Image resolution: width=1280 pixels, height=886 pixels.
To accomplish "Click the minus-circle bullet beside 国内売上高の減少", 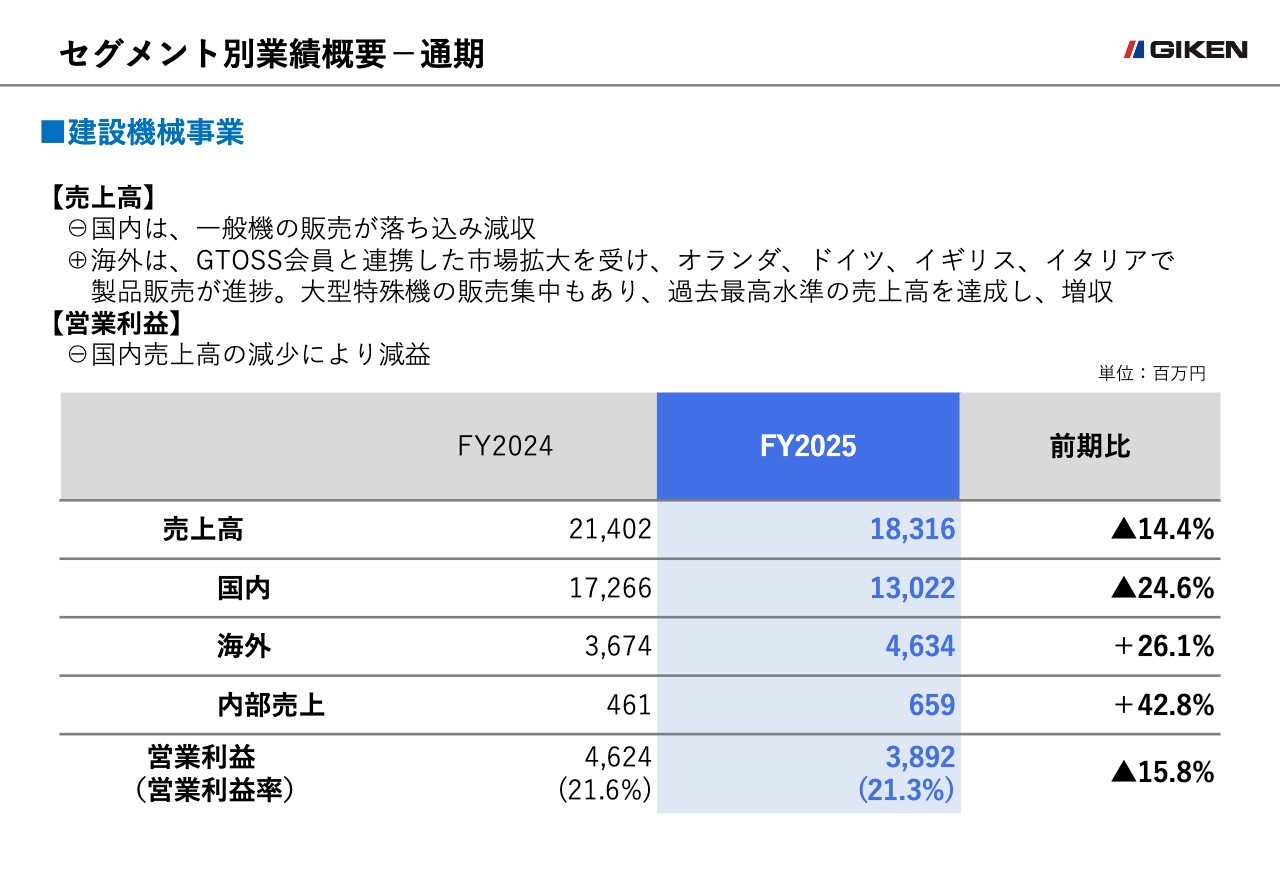I will click(77, 354).
